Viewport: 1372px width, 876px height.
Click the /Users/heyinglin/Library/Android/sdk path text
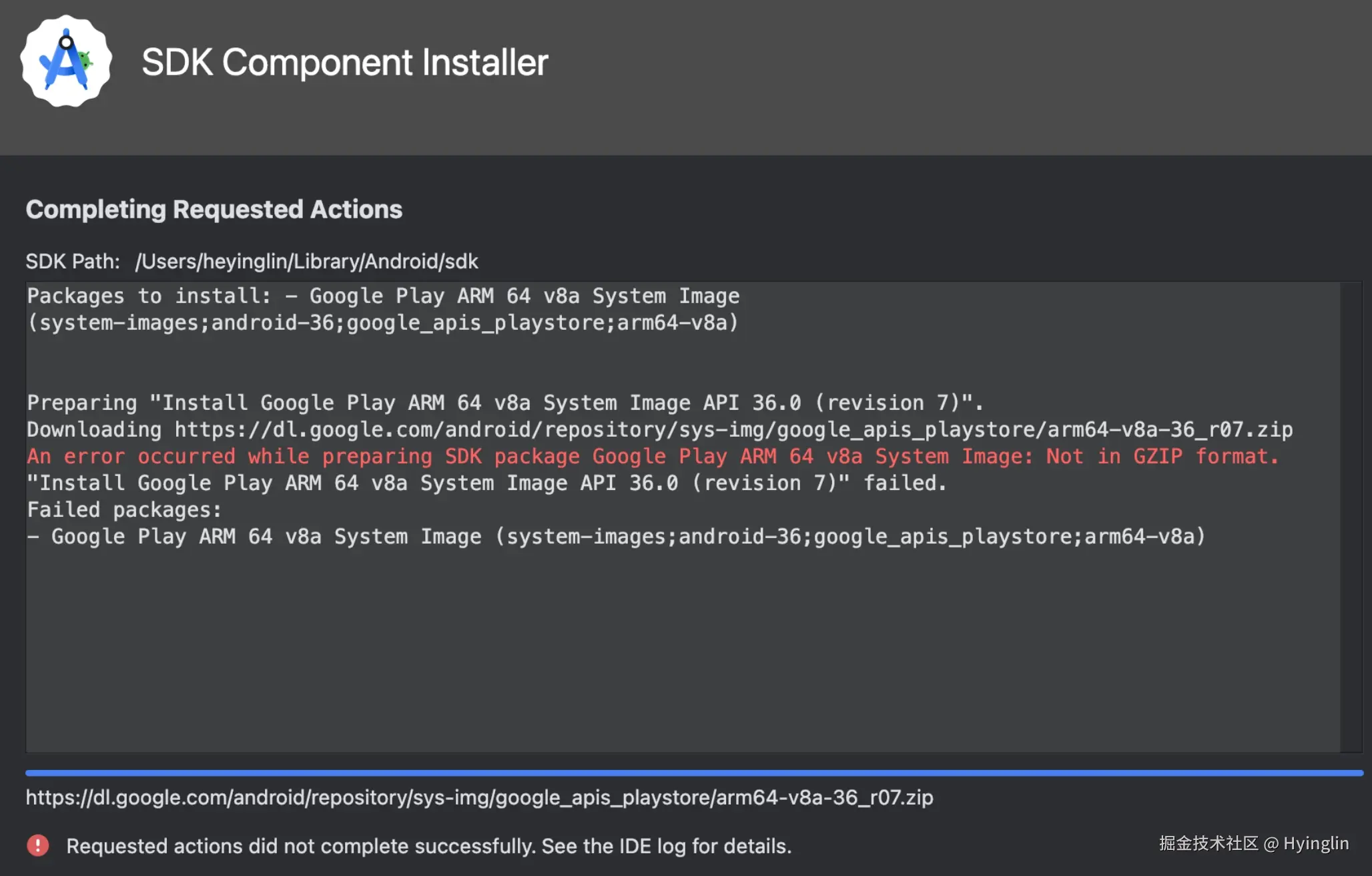click(x=306, y=261)
